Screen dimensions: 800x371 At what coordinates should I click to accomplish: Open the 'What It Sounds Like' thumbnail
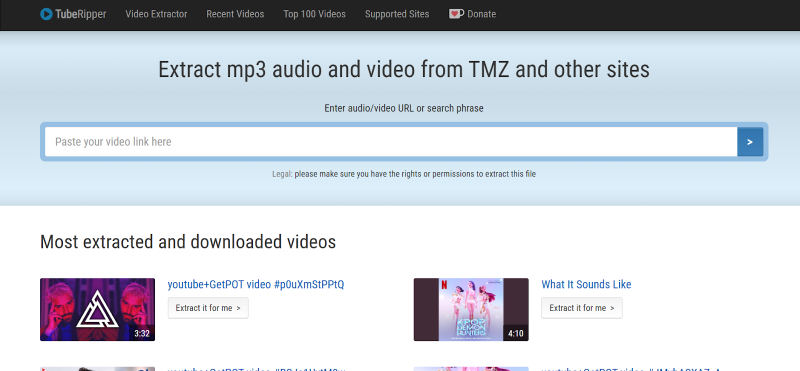click(x=471, y=309)
